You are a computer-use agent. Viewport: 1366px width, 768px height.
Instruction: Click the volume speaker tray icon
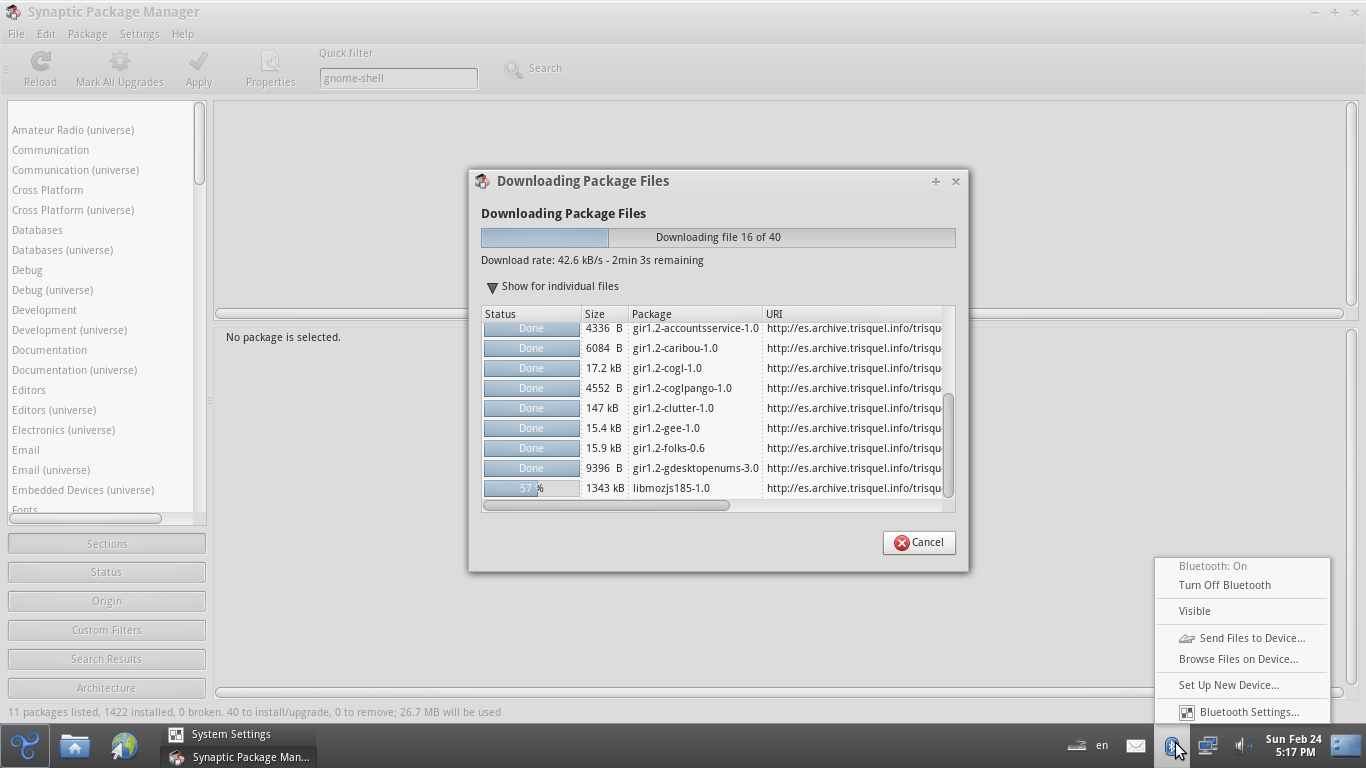(1243, 745)
